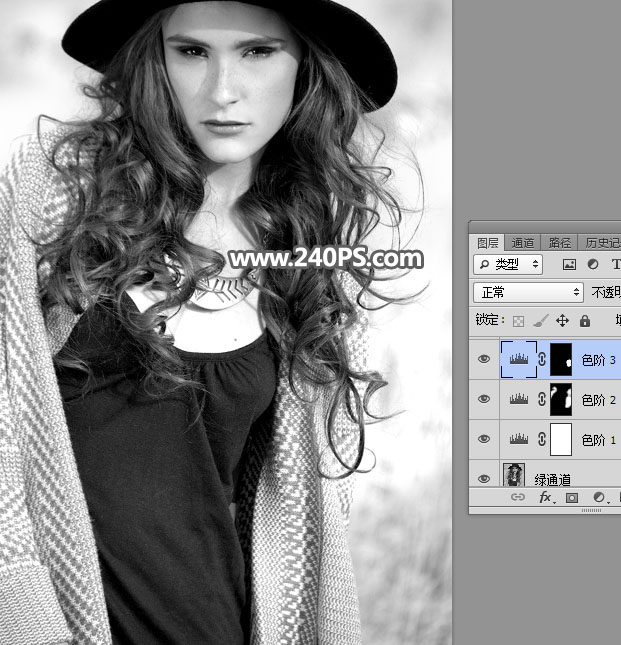Hide the 色阶 1 layer
The height and width of the screenshot is (645, 621).
tap(484, 439)
